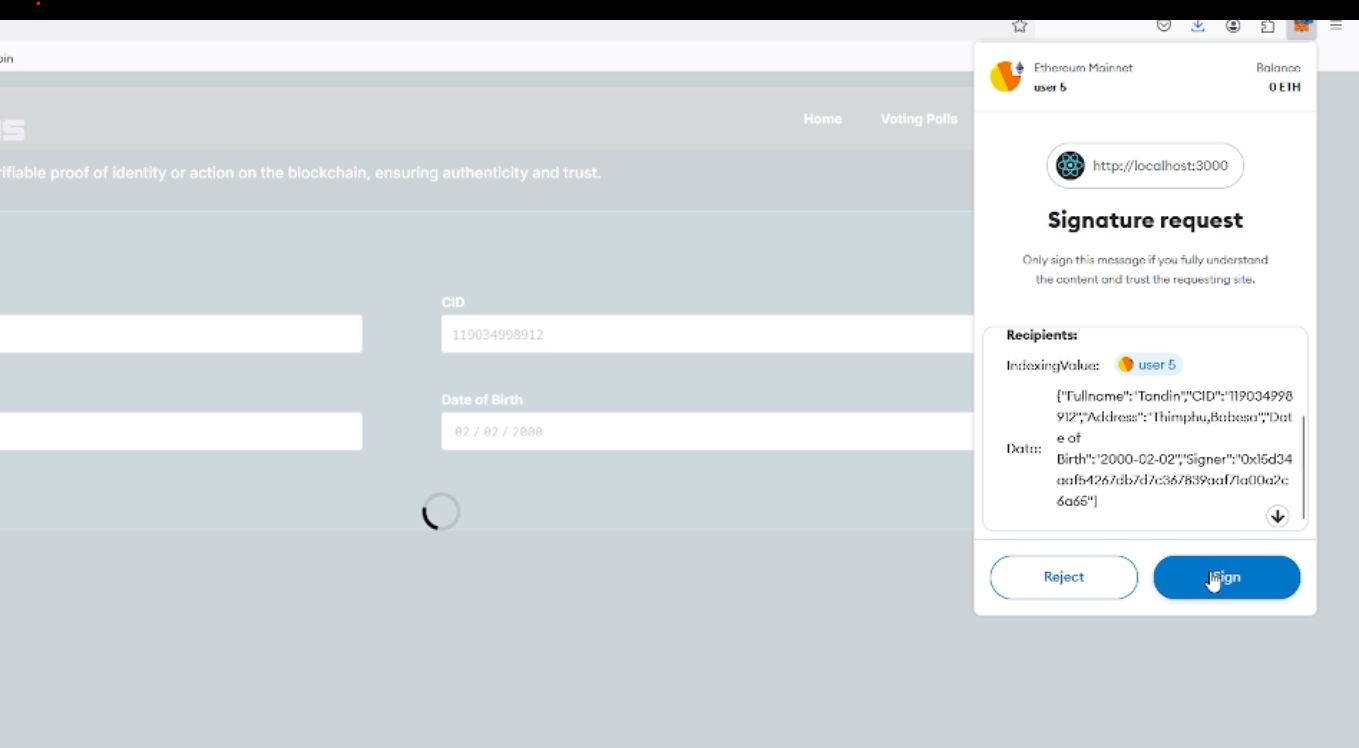Click the MetaMask fox toolbar icon
The image size is (1359, 748).
[1301, 26]
